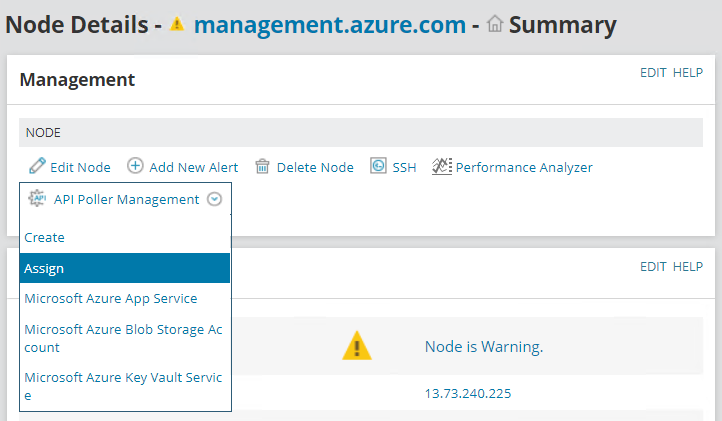Click EDIT in the lower panel
This screenshot has height=421, width=722.
pos(653,267)
